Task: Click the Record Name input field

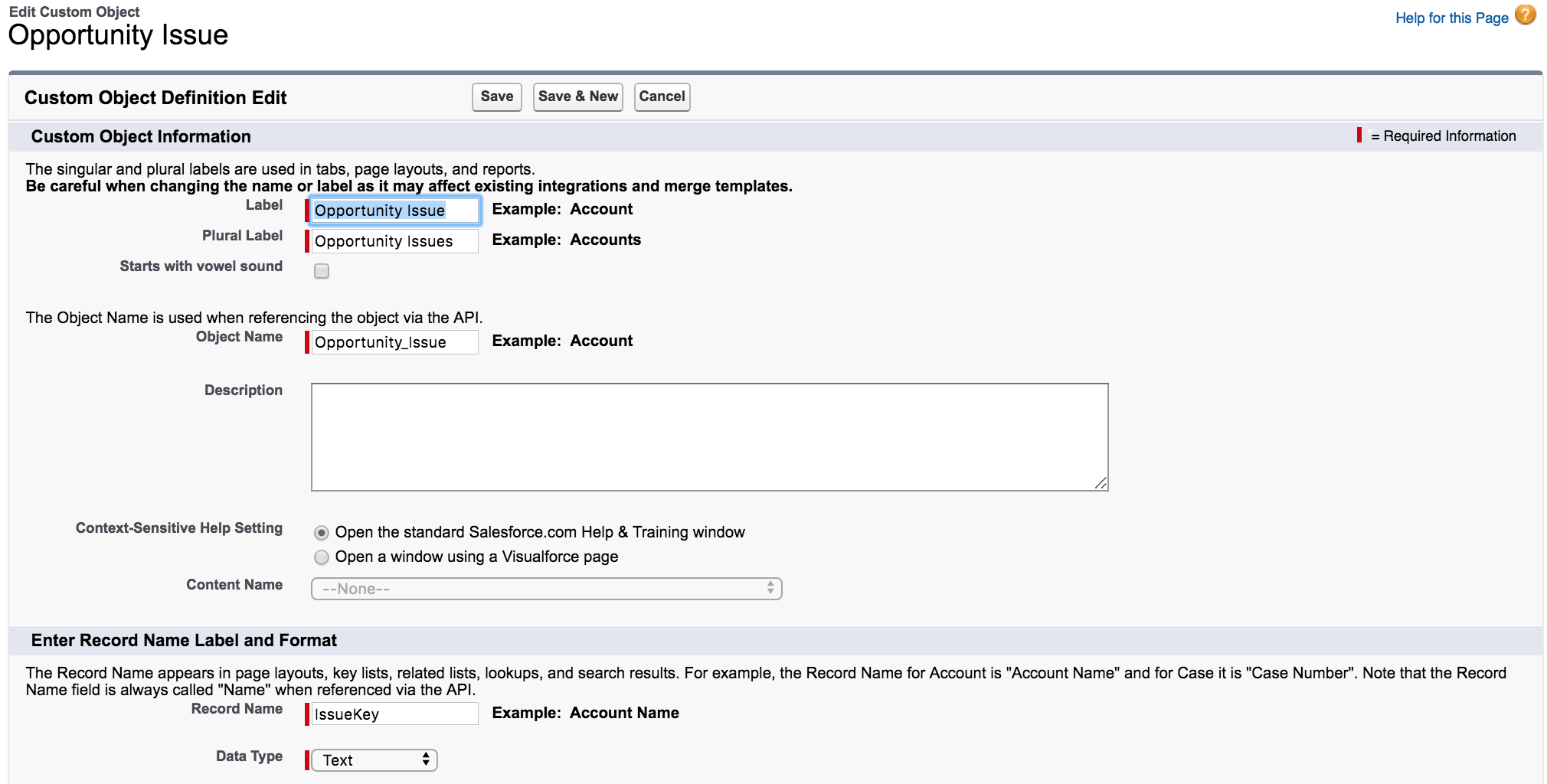Action: coord(394,714)
